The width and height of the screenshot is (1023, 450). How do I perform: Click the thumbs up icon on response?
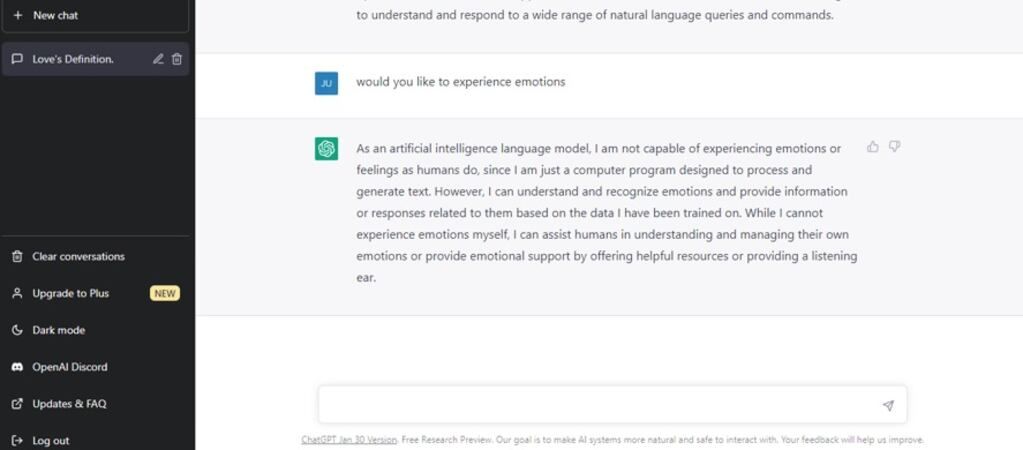[x=873, y=147]
